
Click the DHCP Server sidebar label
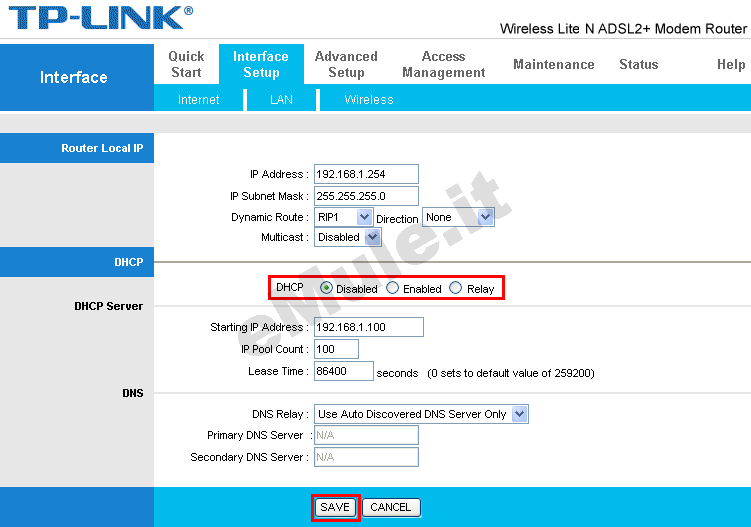[108, 306]
